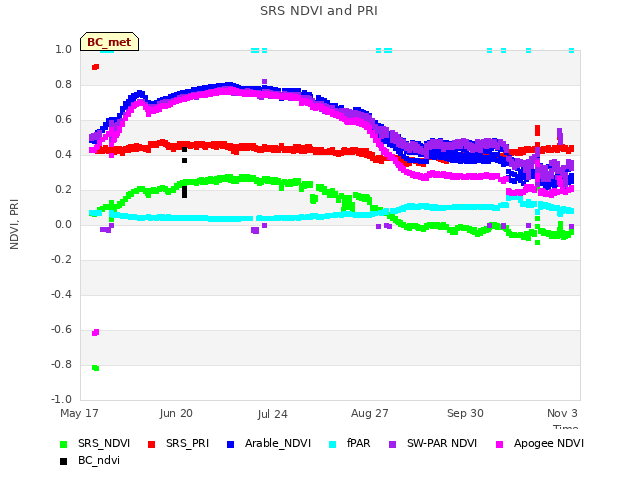This screenshot has height=480, width=640.
Task: Click the BC_ndvi black legend swatch
Action: tap(63, 461)
